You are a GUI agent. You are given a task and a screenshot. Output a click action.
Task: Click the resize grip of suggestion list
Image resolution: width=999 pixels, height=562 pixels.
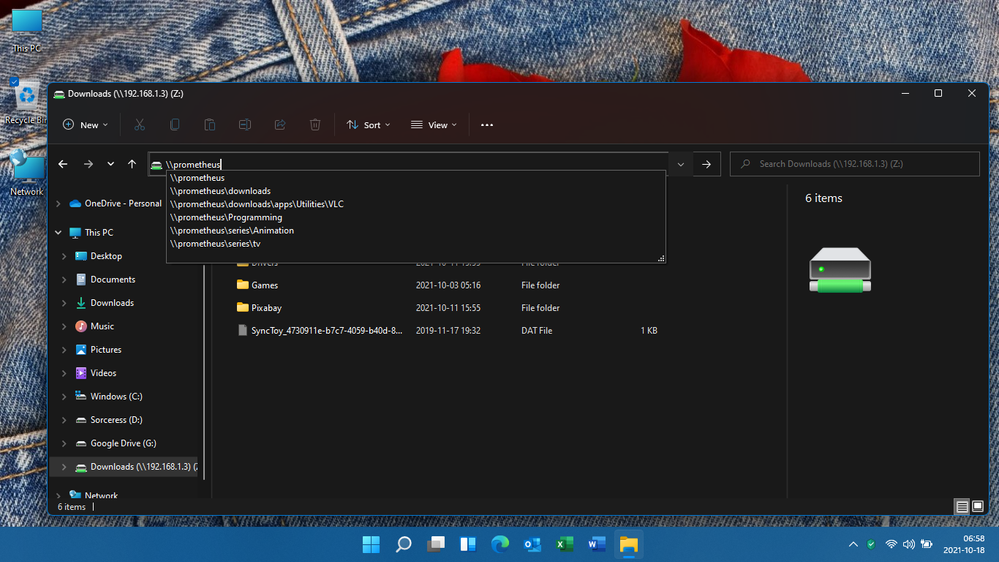661,258
